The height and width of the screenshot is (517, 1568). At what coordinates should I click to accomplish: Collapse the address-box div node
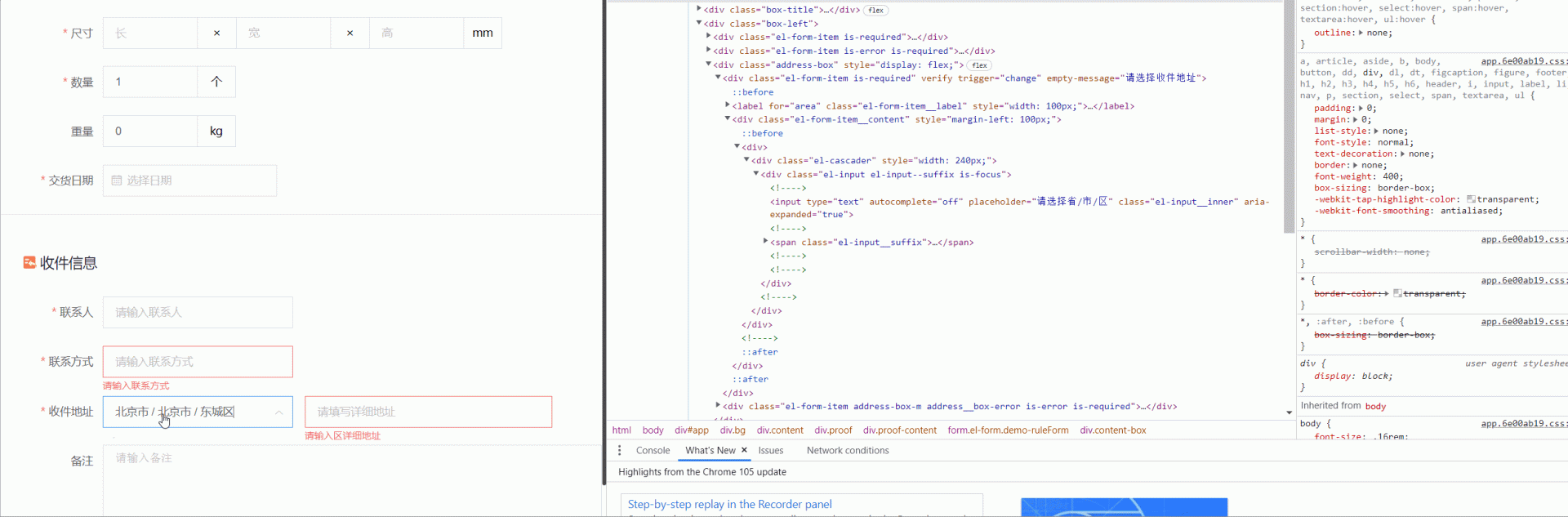pyautogui.click(x=709, y=64)
